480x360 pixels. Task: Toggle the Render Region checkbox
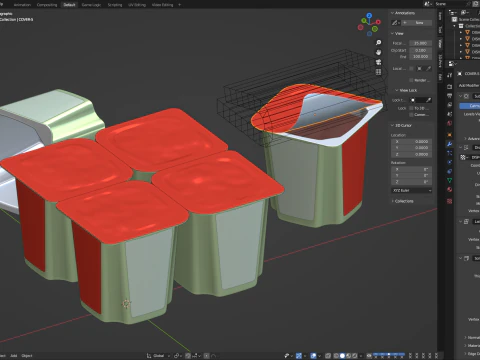(411, 80)
